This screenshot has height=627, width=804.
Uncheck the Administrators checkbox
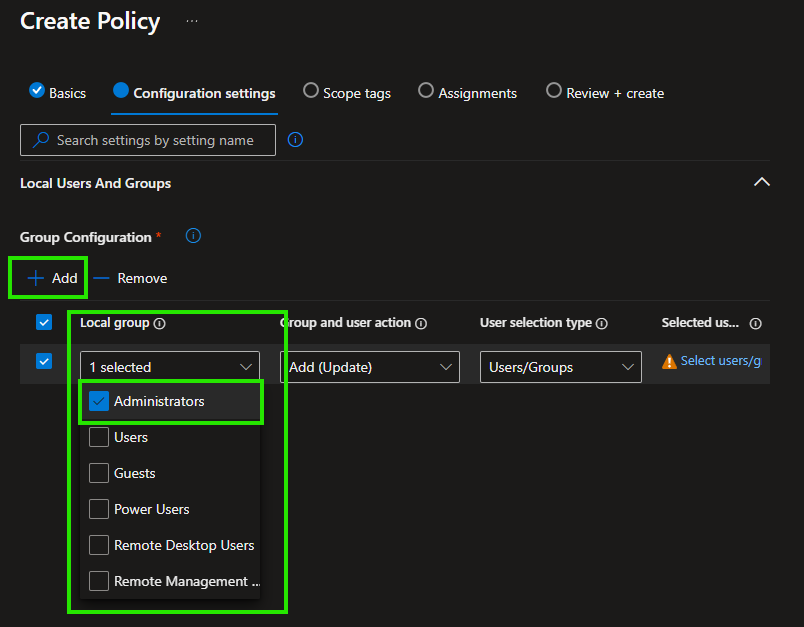point(99,401)
